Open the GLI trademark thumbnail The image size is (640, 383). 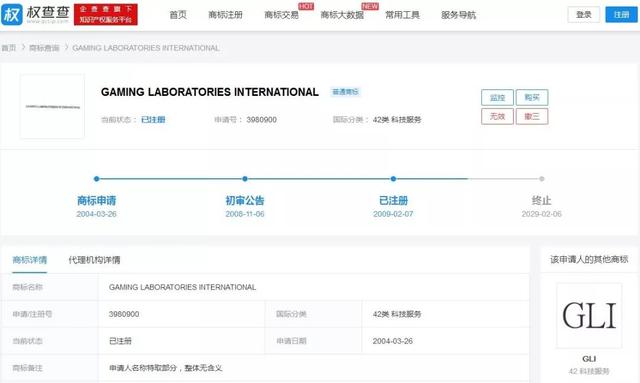(x=589, y=316)
